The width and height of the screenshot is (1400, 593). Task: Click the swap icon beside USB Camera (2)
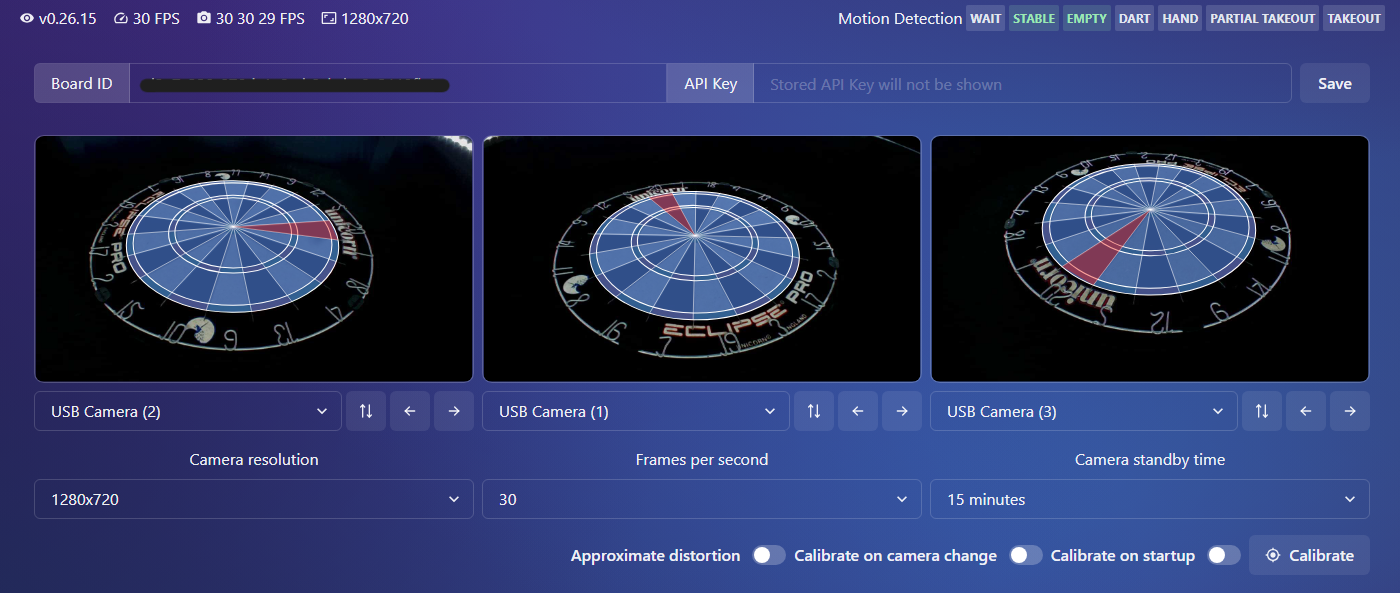coord(366,411)
